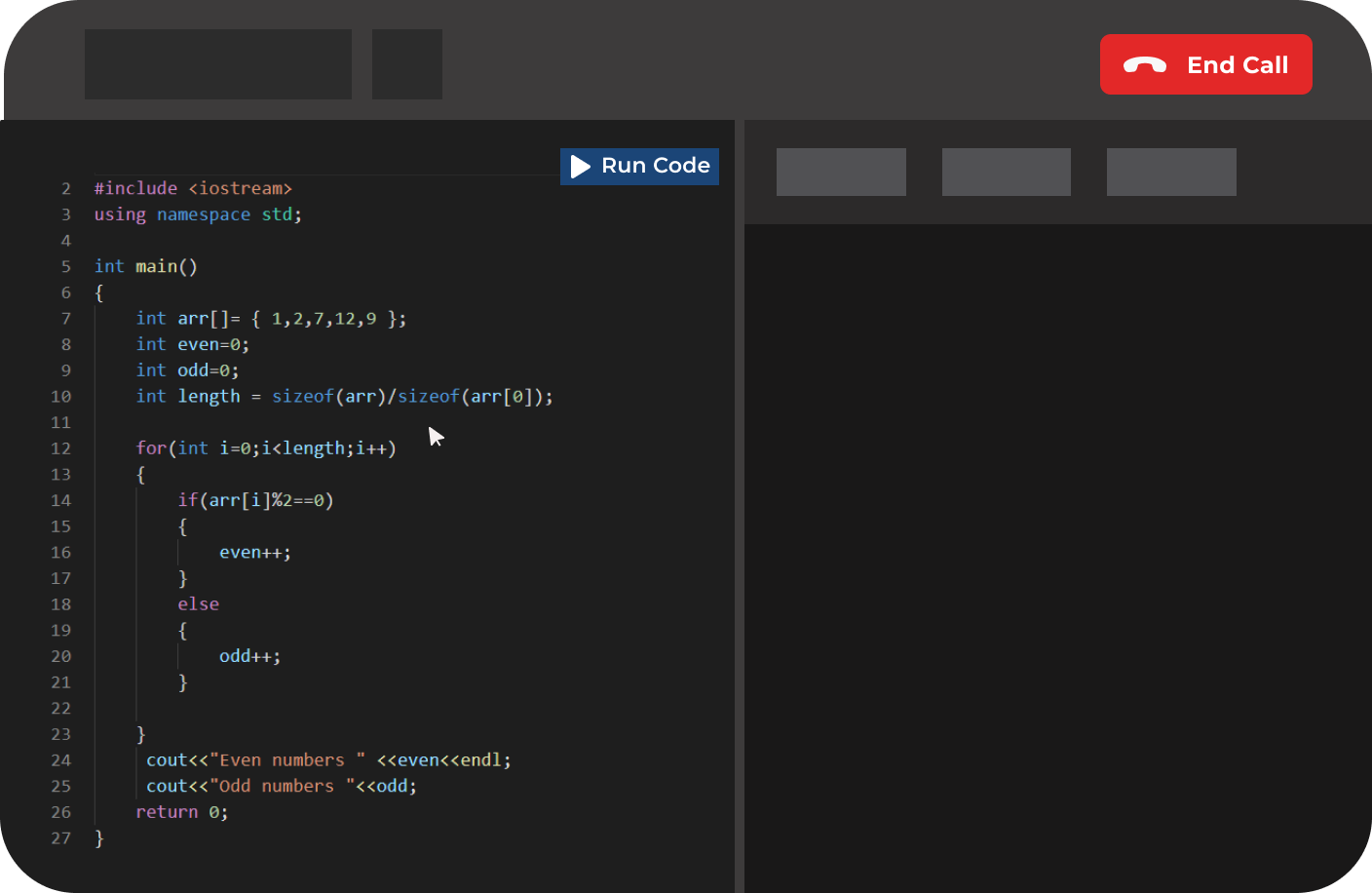
Task: Click the 'return 0;' line
Action: [x=182, y=812]
